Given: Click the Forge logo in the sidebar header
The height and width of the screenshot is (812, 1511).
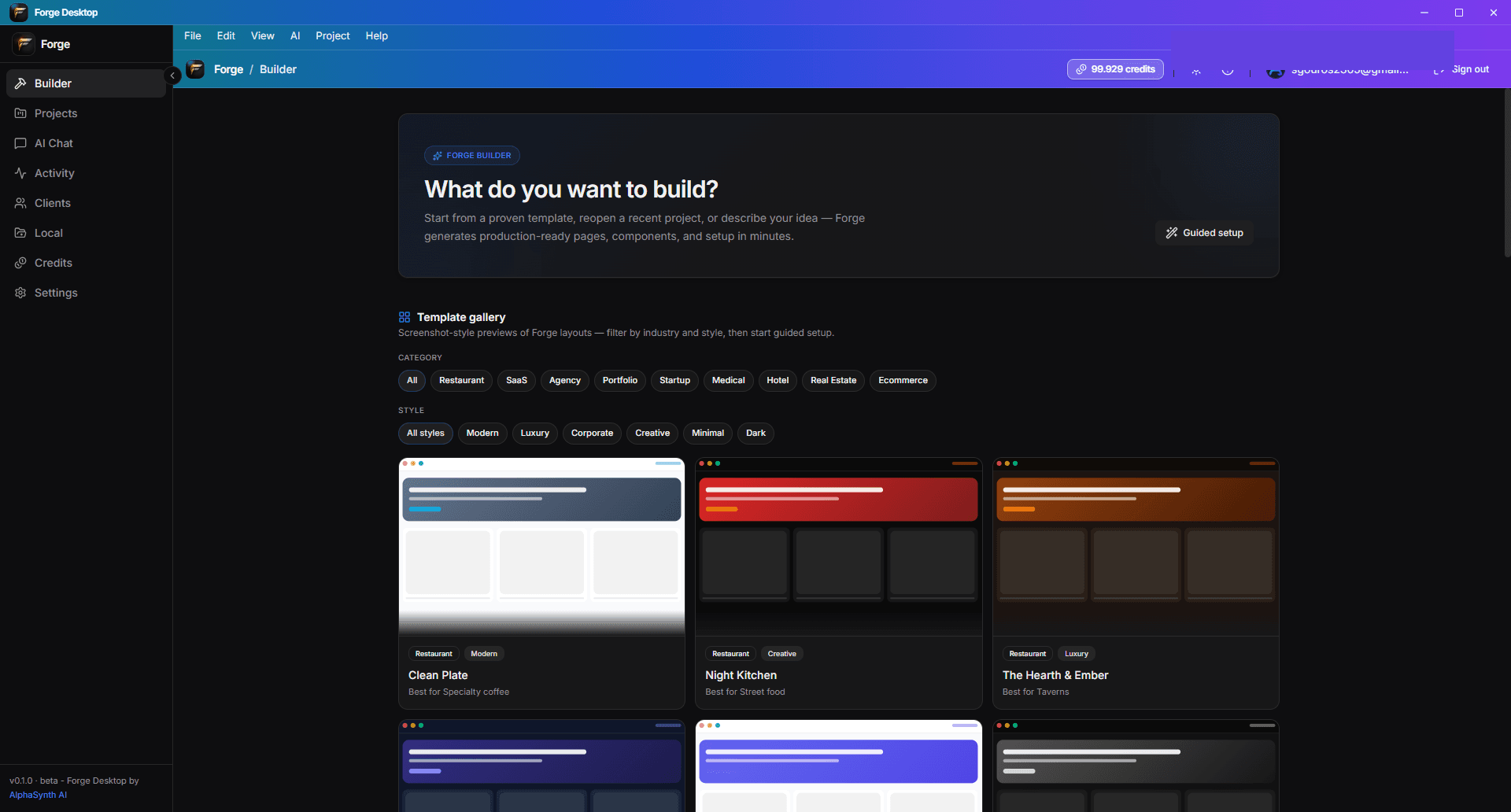Looking at the screenshot, I should click(x=24, y=44).
